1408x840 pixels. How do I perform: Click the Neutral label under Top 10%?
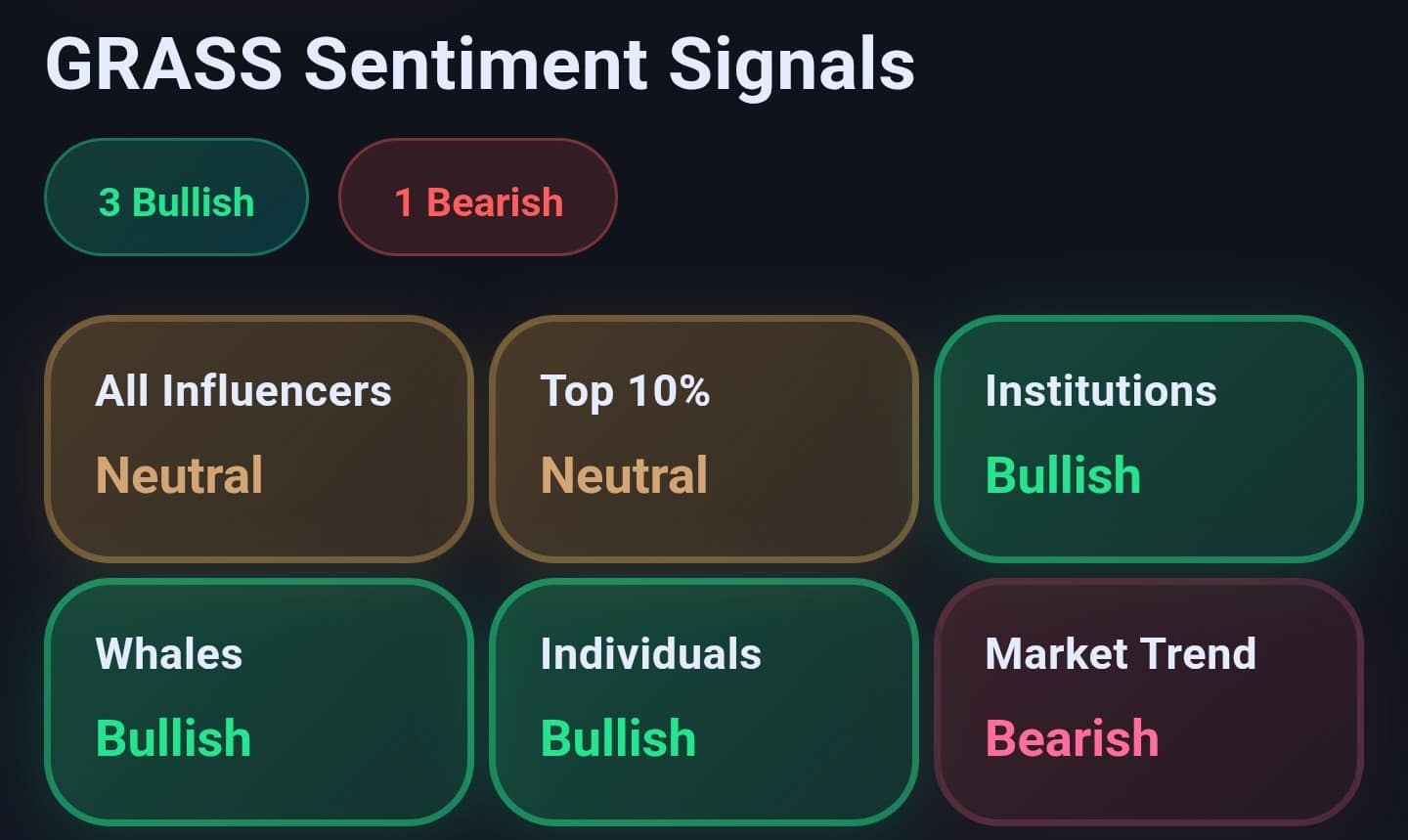pyautogui.click(x=624, y=475)
